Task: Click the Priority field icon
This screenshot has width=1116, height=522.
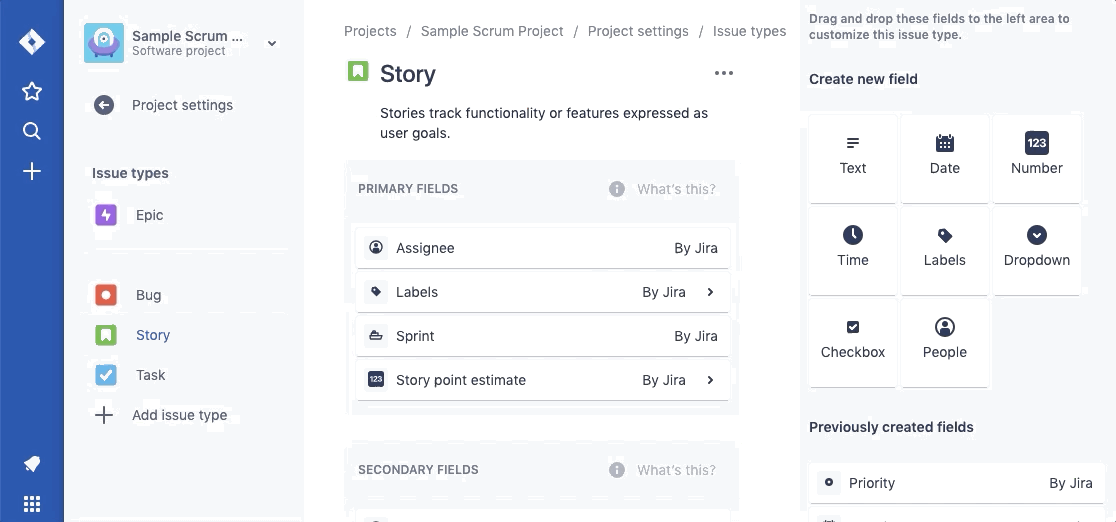Action: coord(828,482)
